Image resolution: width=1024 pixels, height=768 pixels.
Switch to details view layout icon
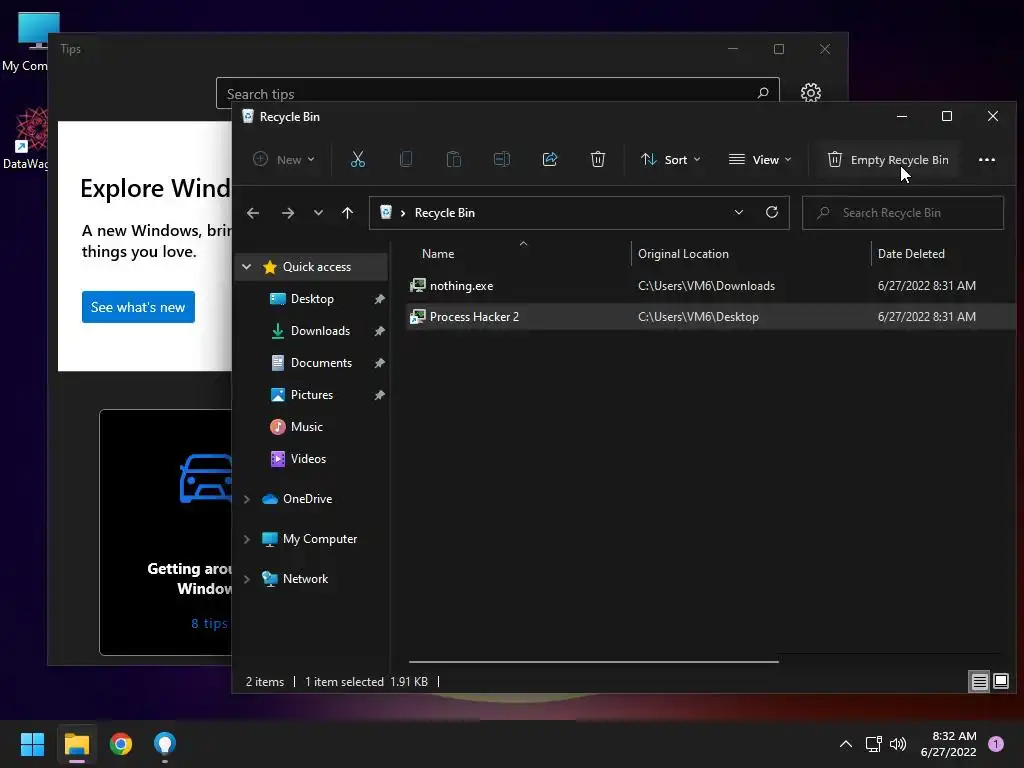click(979, 682)
